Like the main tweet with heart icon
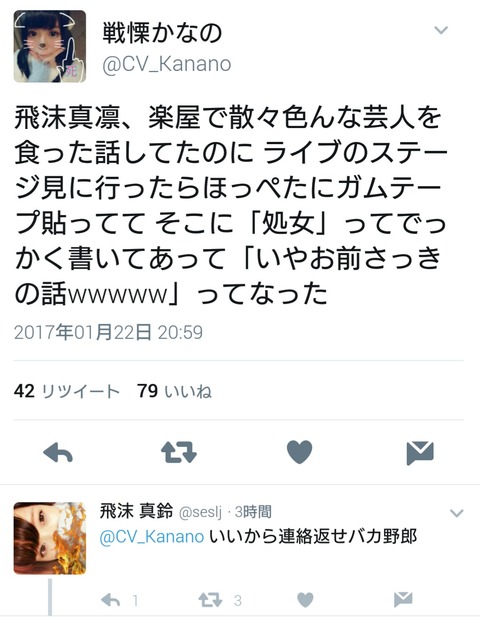 pyautogui.click(x=299, y=453)
